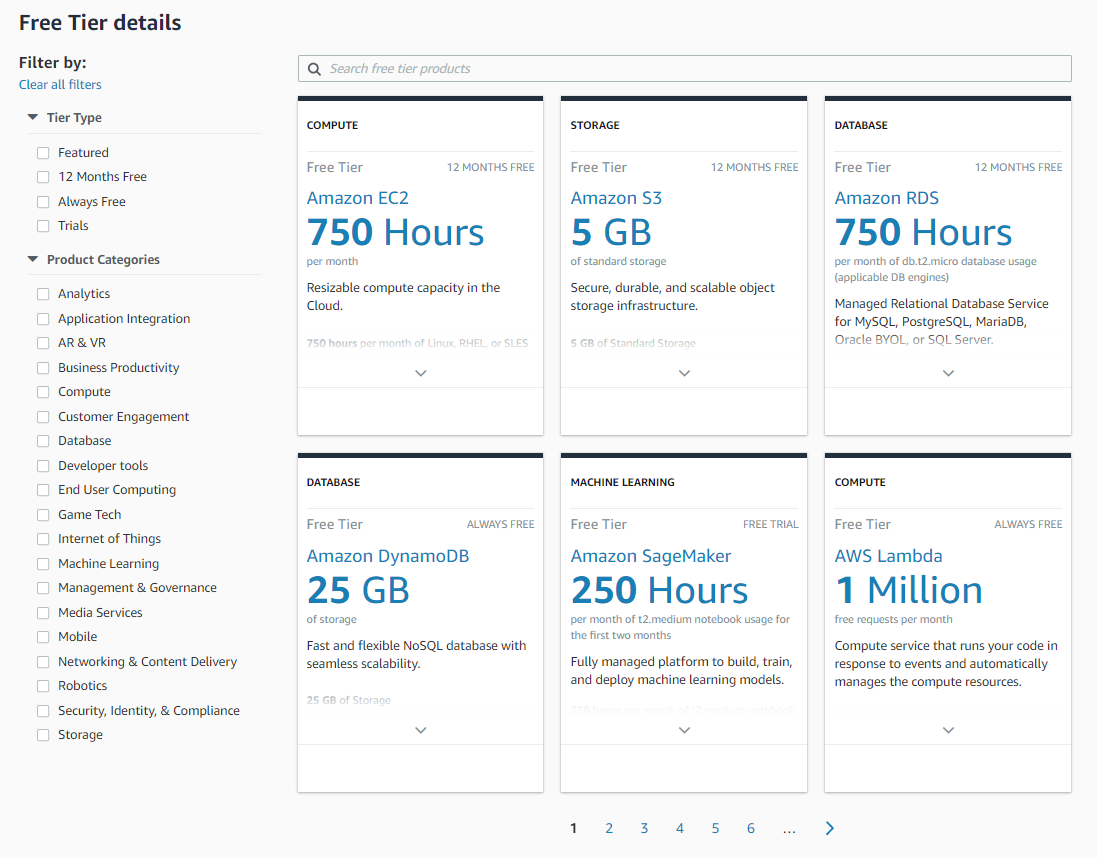The width and height of the screenshot is (1097, 858).
Task: Click the ALWAYS FREE label on Lambda card
Action: tap(1028, 524)
